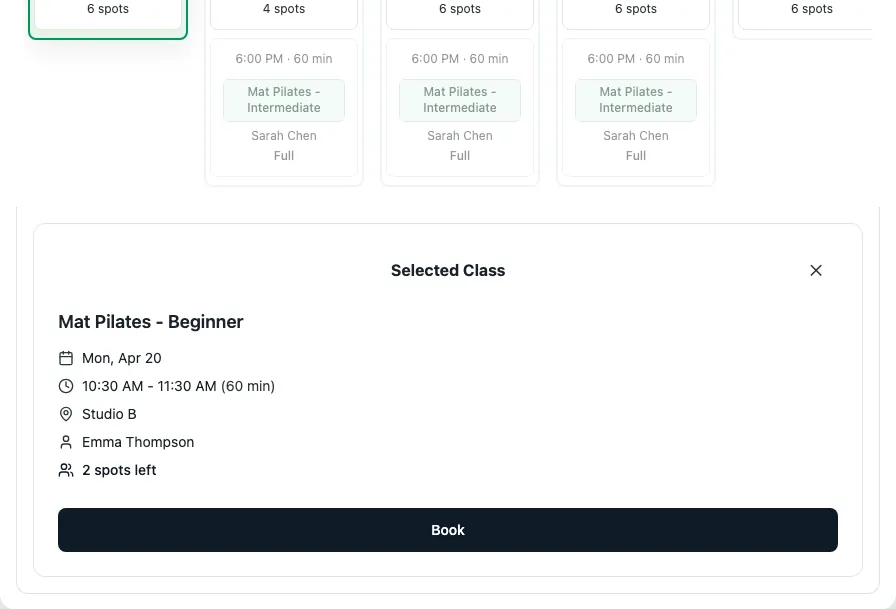Image resolution: width=896 pixels, height=609 pixels.
Task: Select the middle Mat Pilates - Intermediate class slot
Action: click(x=460, y=100)
